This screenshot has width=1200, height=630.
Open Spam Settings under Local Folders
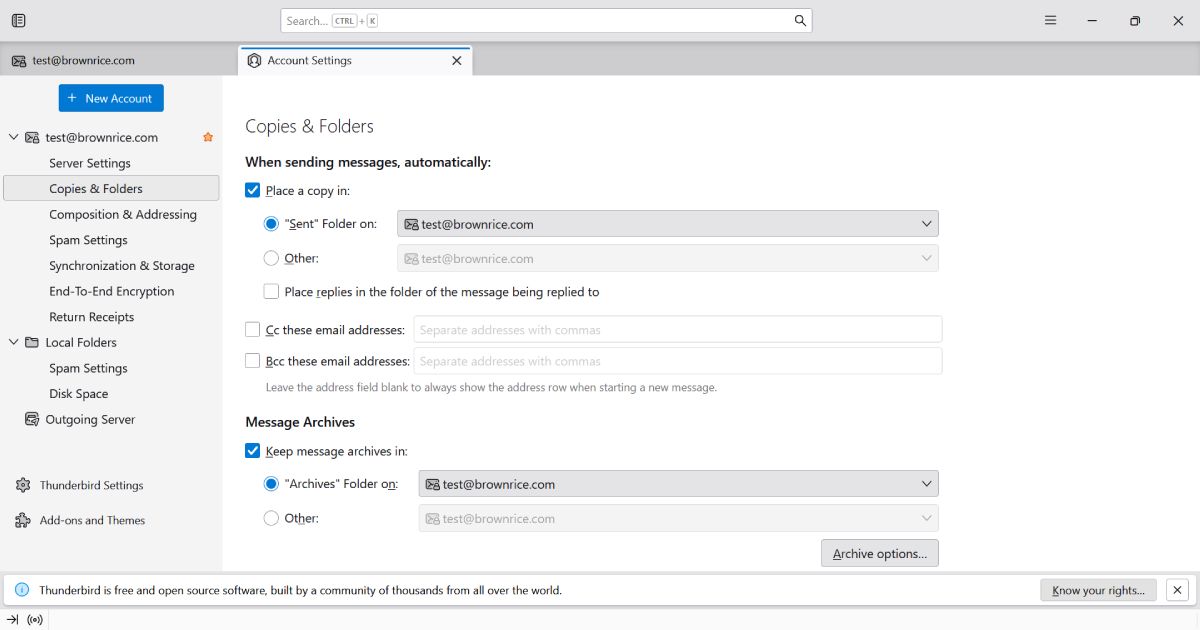[x=88, y=368]
